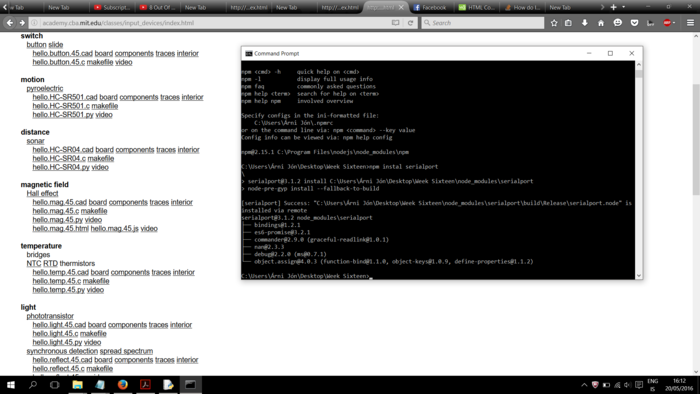This screenshot has width=700, height=394.
Task: Open File Explorer from taskbar
Action: [x=77, y=385]
